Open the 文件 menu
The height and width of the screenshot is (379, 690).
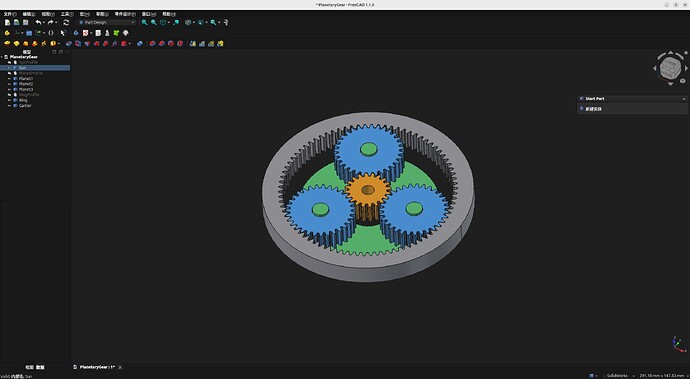tap(10, 14)
